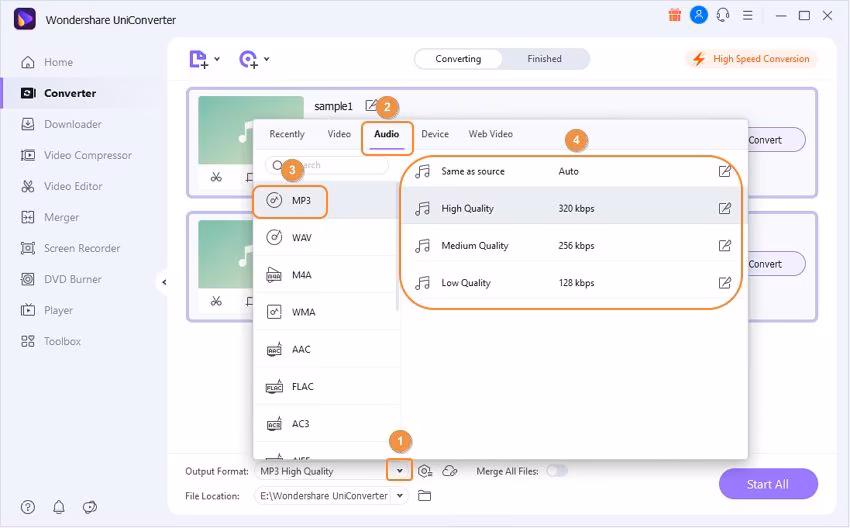Screen dimensions: 850x528
Task: Launch the Screen Recorder tool
Action: [x=70, y=248]
